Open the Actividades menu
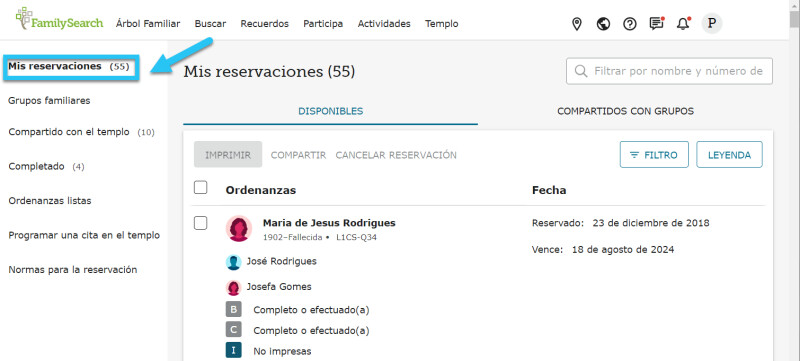This screenshot has height=361, width=800. pos(384,23)
